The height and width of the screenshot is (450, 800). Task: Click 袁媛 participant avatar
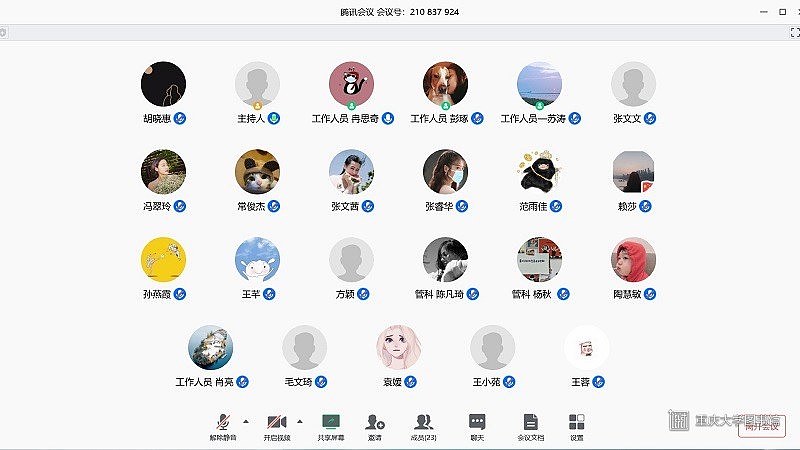coord(398,347)
